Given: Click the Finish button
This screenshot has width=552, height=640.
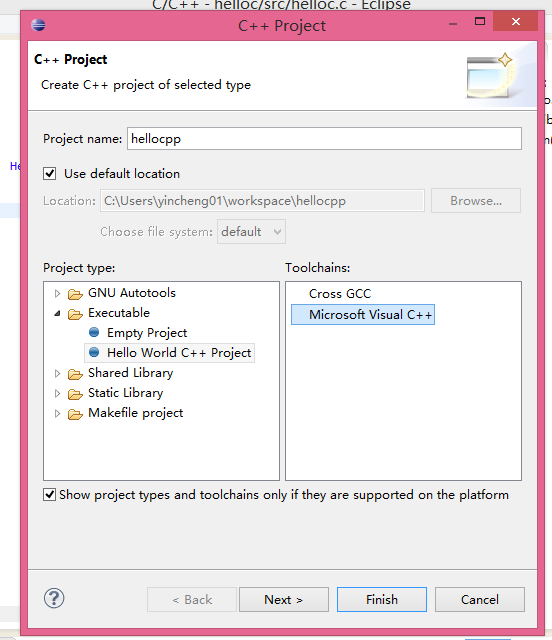Looking at the screenshot, I should (382, 599).
